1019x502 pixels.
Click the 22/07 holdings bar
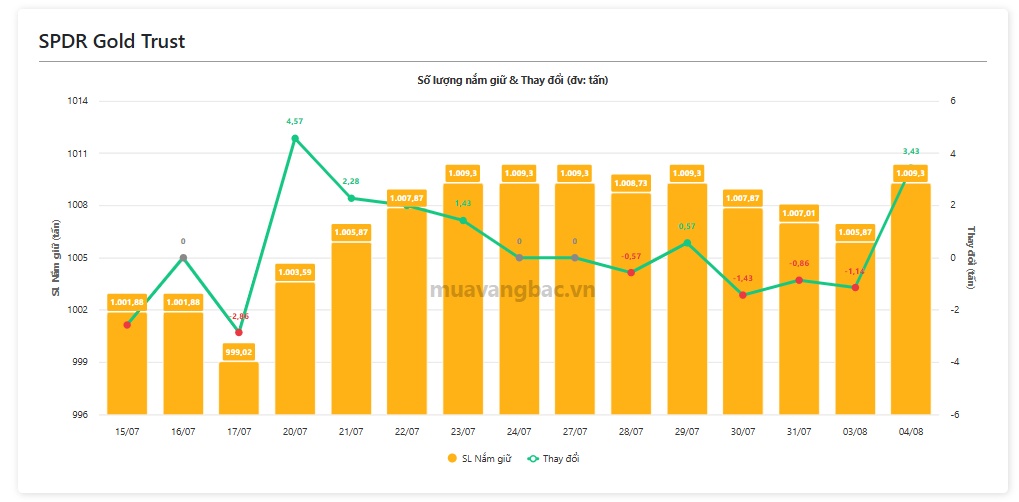[x=407, y=311]
